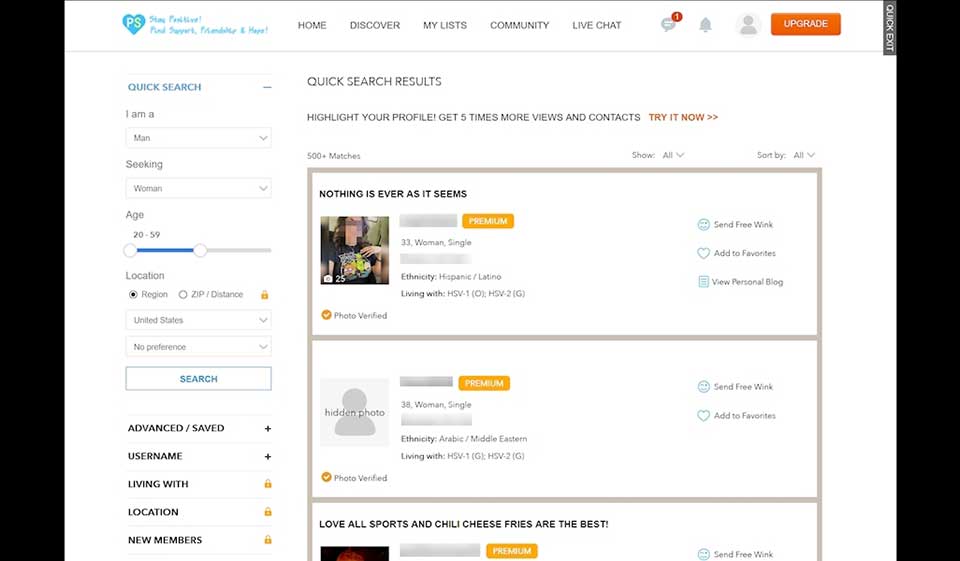Image resolution: width=960 pixels, height=561 pixels.
Task: Select the ZIP / Distance radio option
Action: (183, 295)
